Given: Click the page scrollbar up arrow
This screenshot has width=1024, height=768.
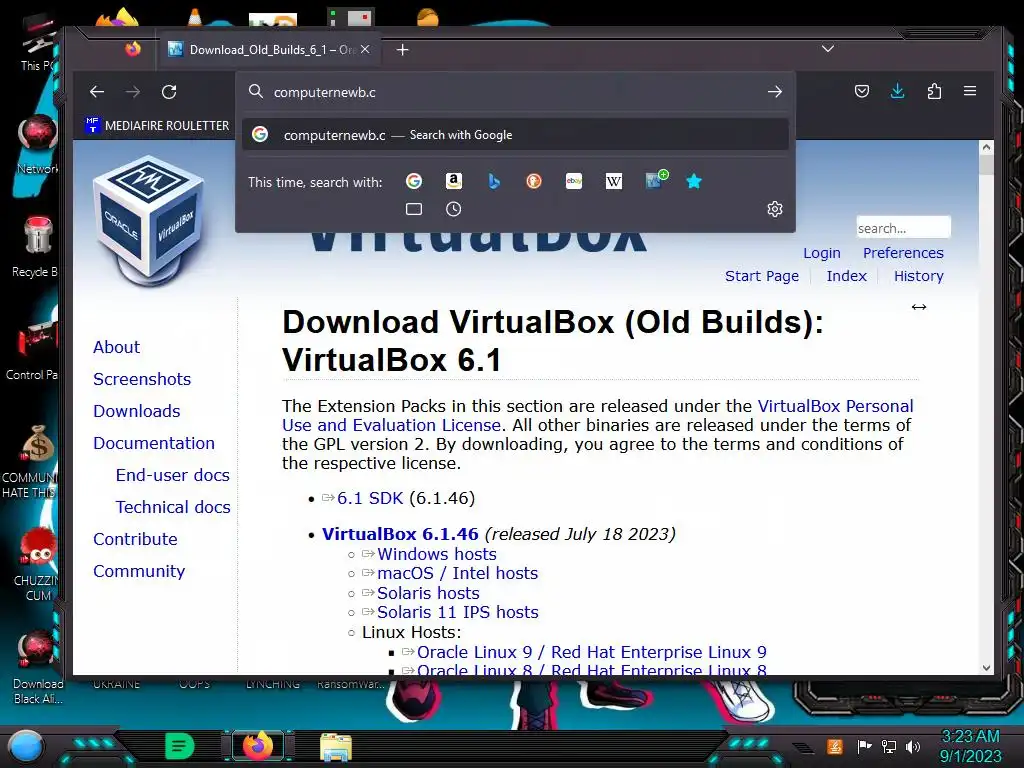Looking at the screenshot, I should [x=986, y=148].
